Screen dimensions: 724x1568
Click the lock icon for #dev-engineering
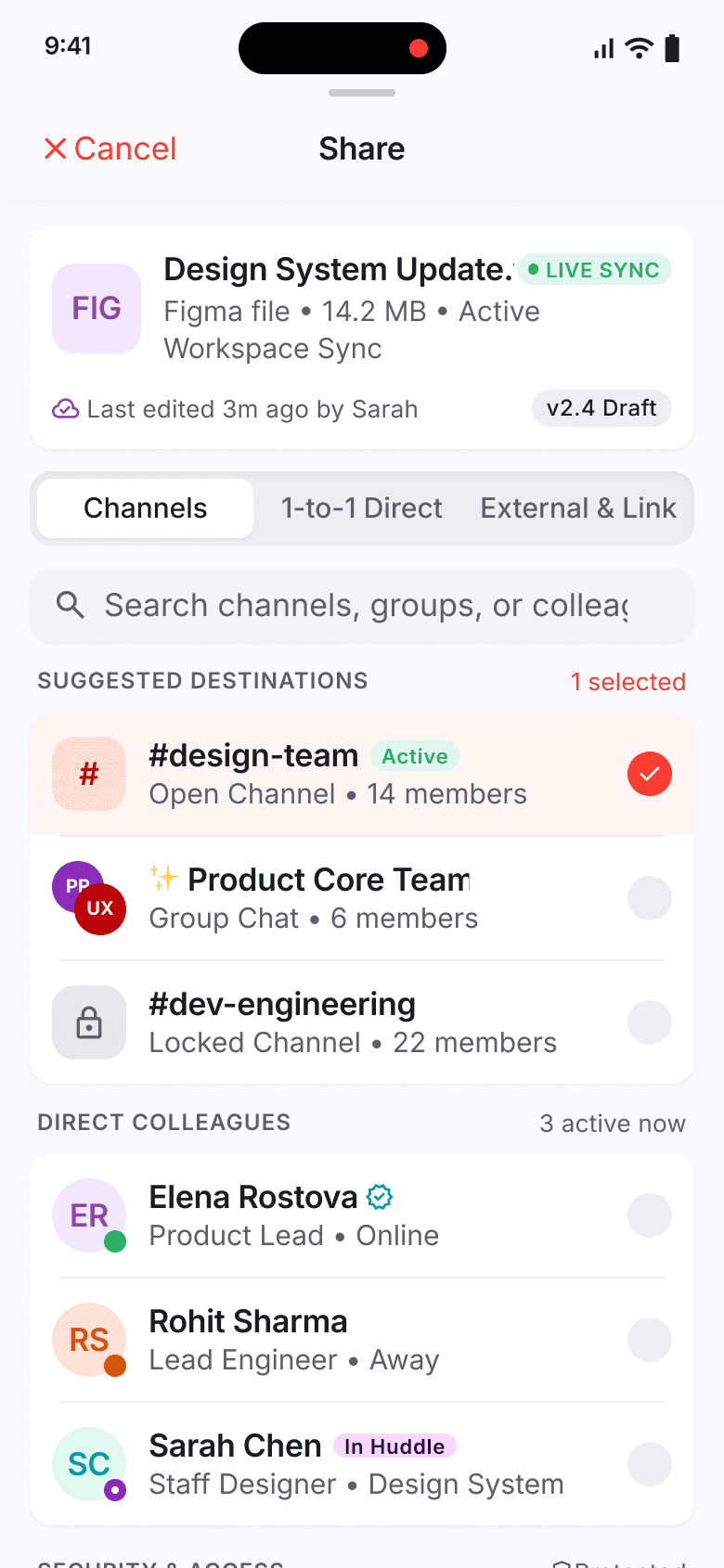coord(89,1022)
